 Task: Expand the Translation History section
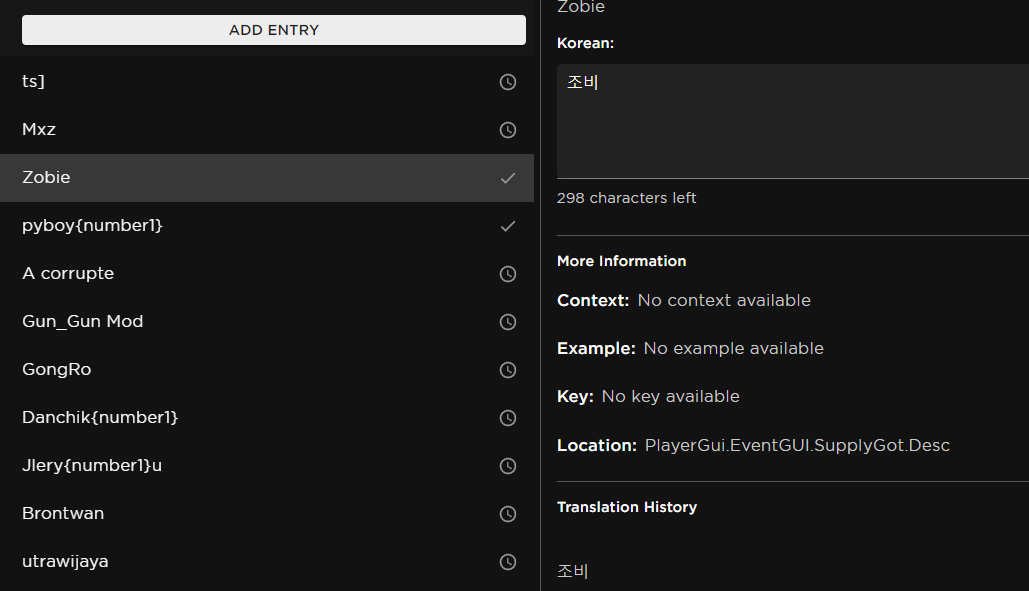[627, 507]
